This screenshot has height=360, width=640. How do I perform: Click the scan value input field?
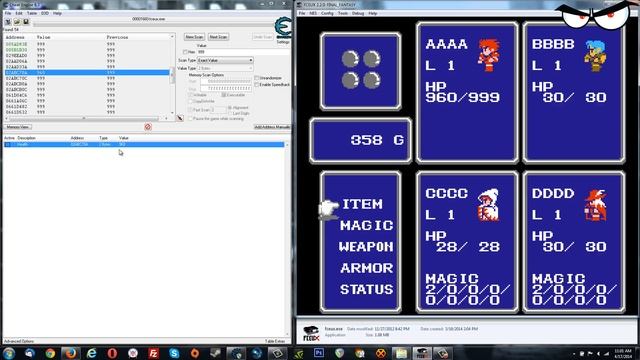(244, 52)
